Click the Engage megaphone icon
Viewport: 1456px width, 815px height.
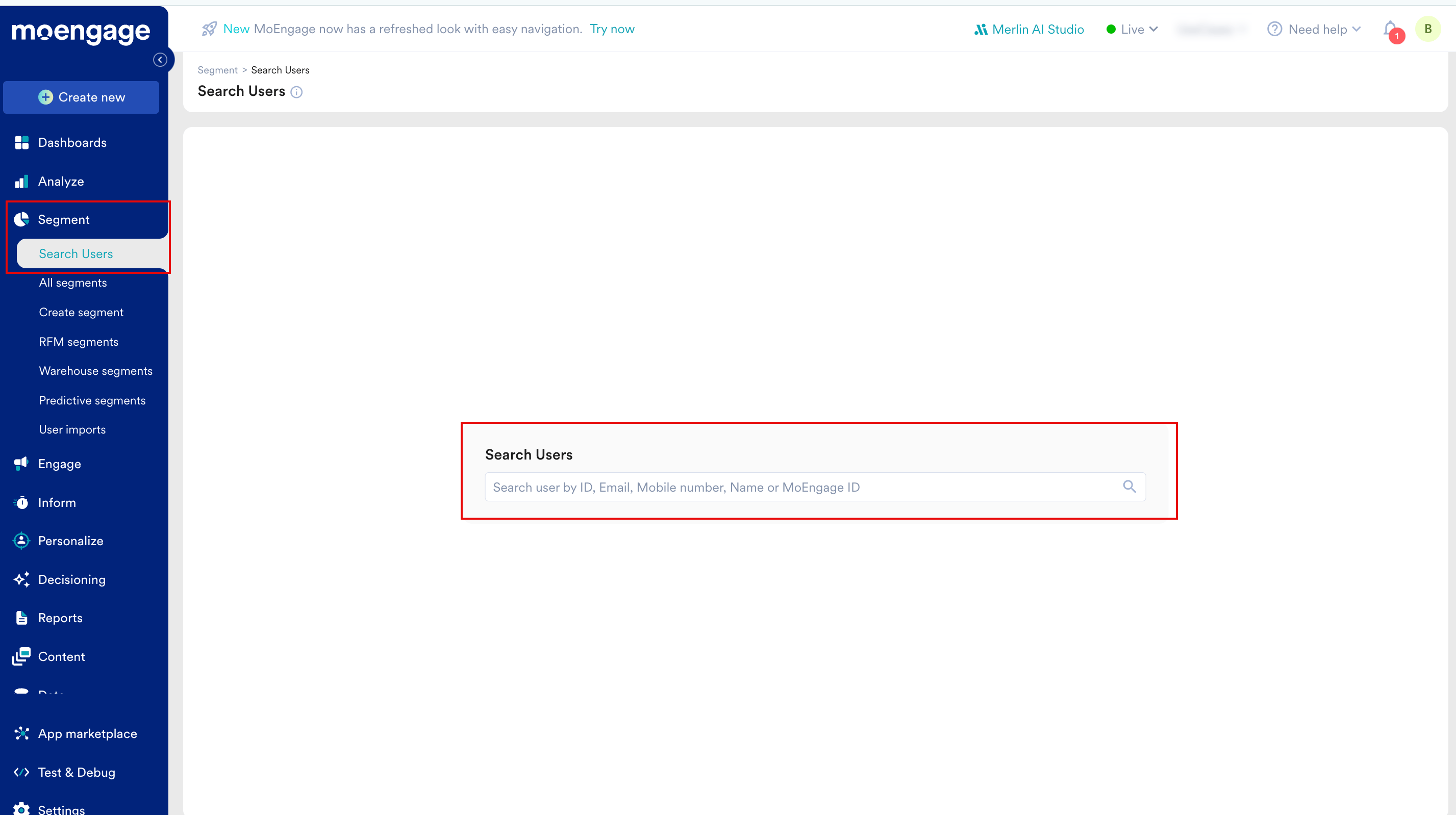21,464
